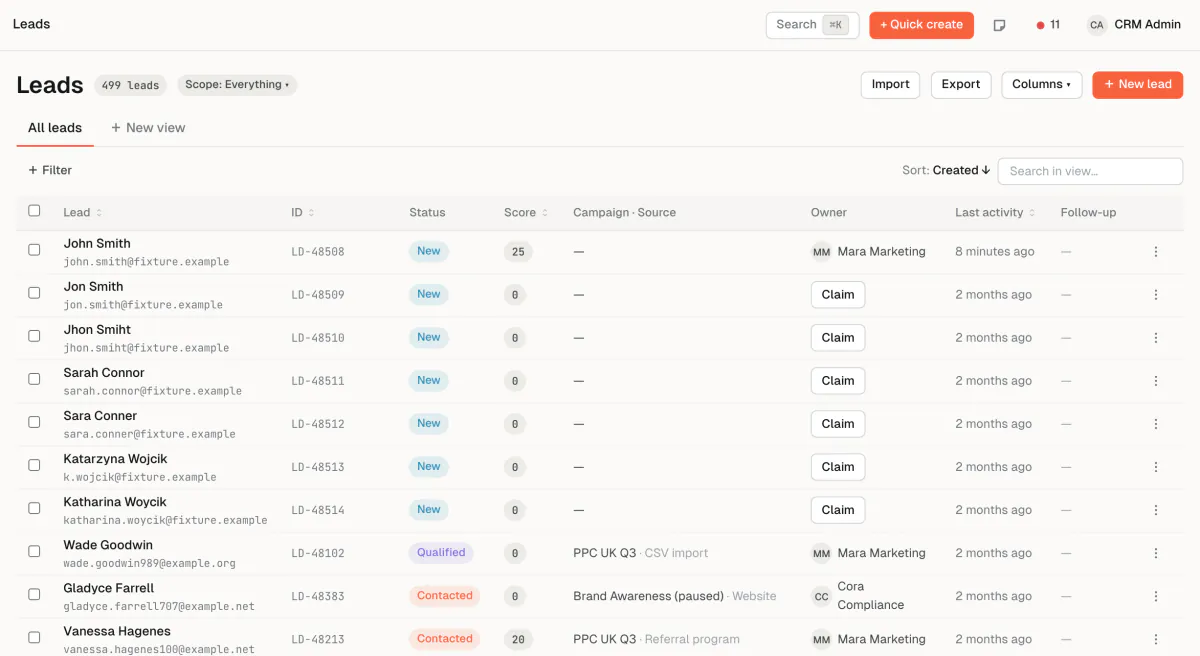Switch to the All leads tab
This screenshot has width=1200, height=656.
[x=55, y=128]
